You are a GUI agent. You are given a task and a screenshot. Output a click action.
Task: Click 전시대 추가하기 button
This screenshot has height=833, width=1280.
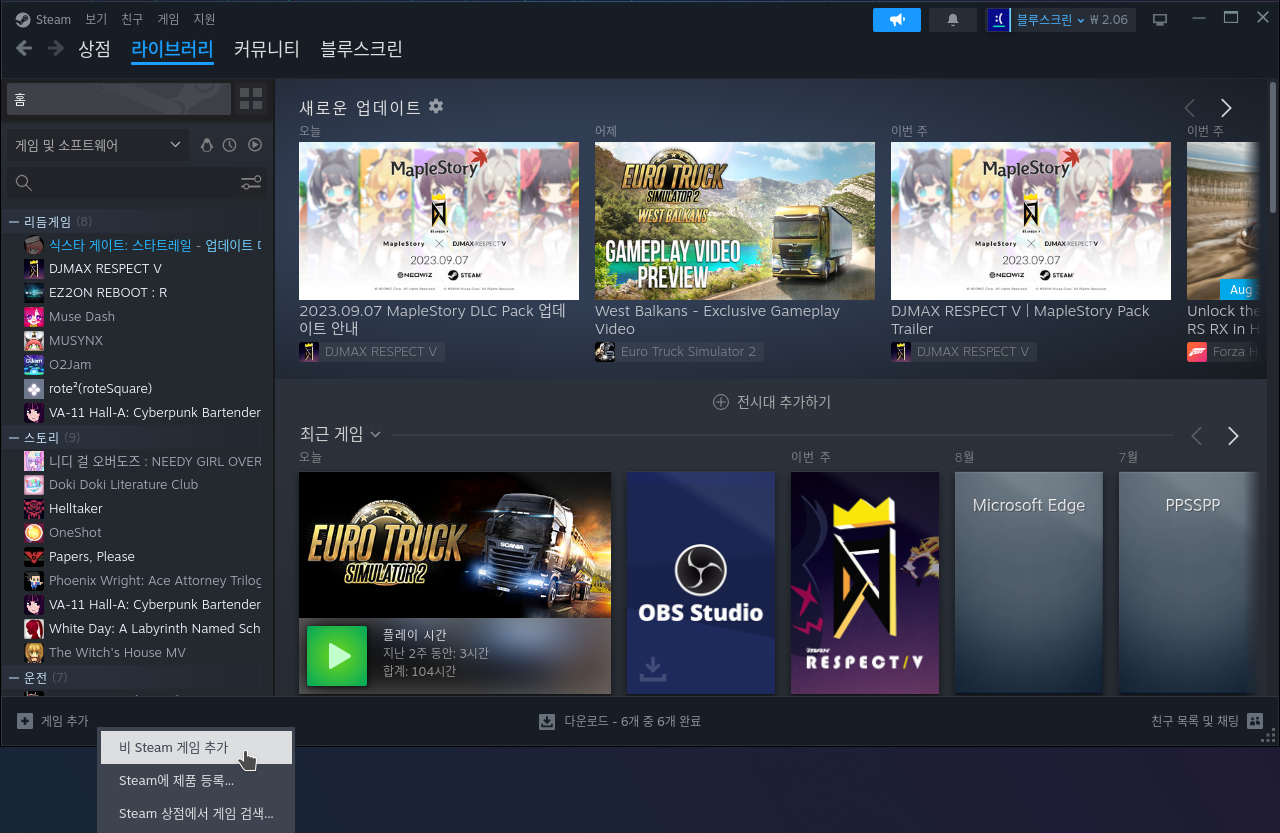771,402
